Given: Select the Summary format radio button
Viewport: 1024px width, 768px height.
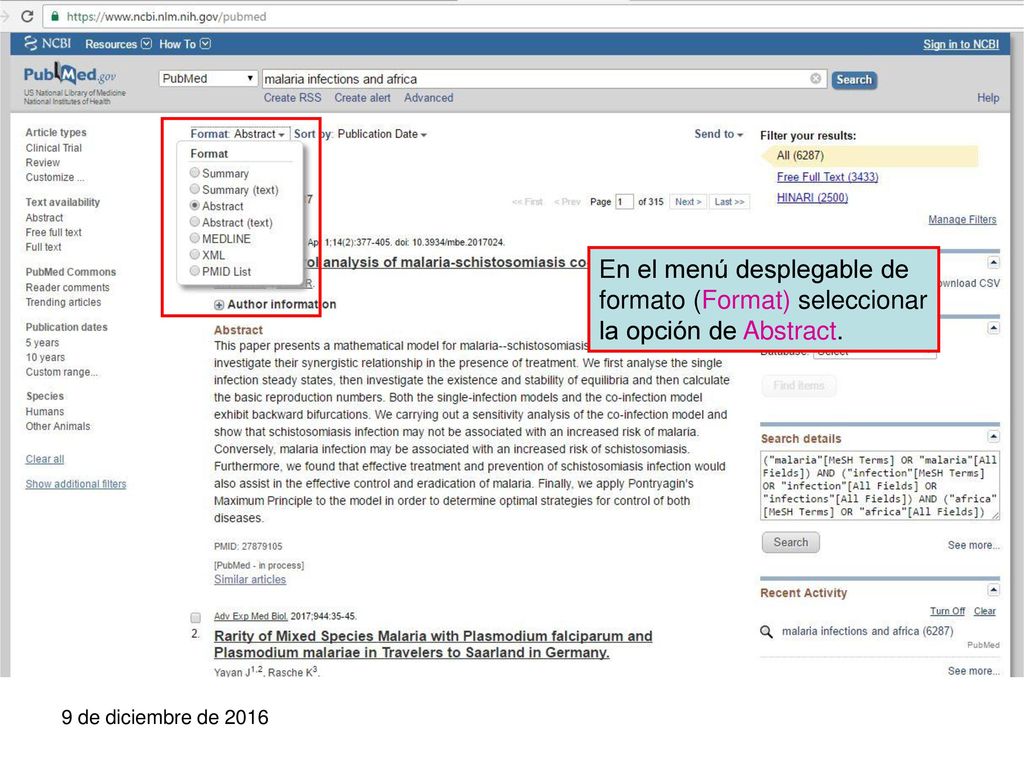Looking at the screenshot, I should coord(195,173).
